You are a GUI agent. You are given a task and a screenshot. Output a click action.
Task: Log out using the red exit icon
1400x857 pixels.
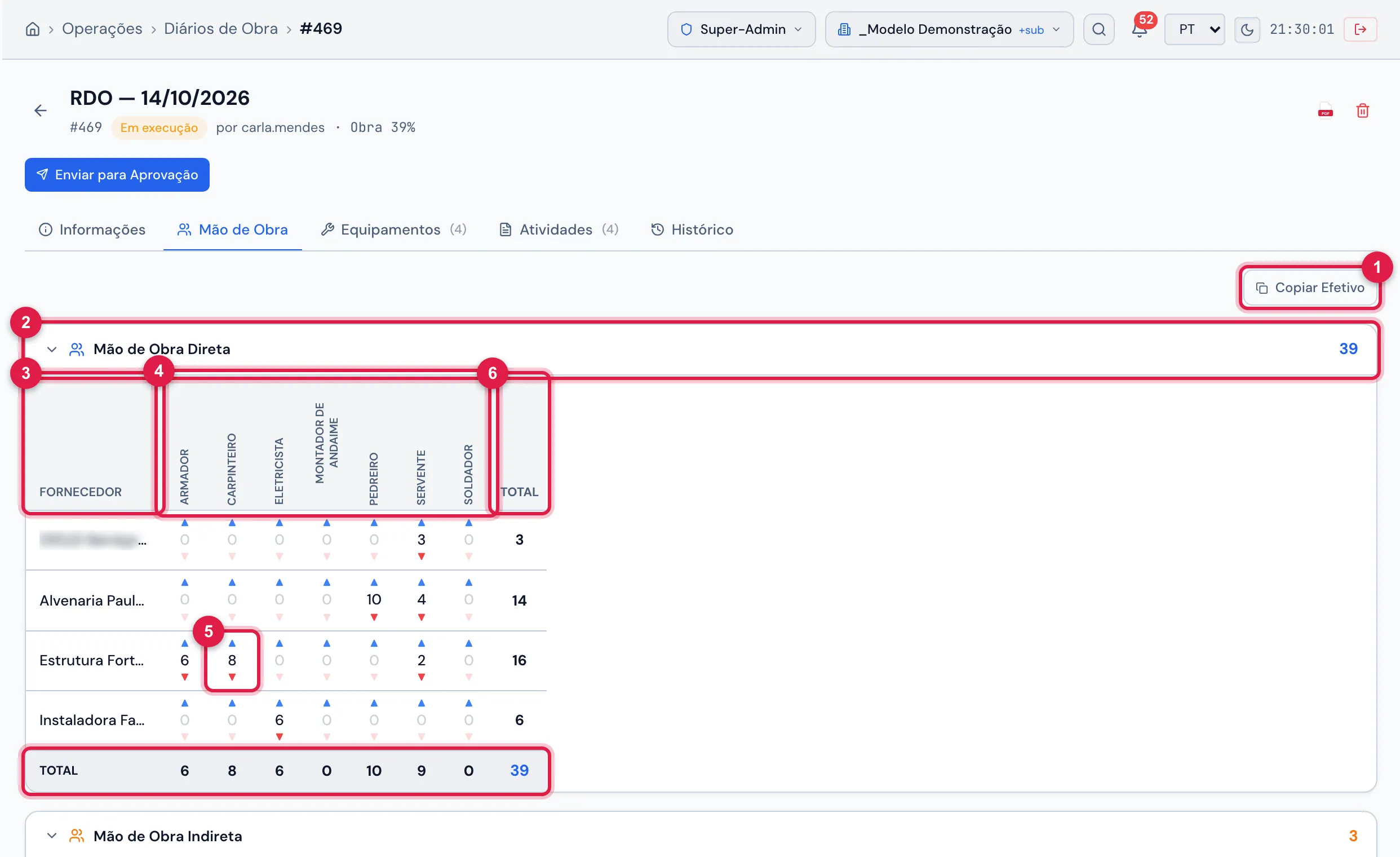(x=1359, y=29)
